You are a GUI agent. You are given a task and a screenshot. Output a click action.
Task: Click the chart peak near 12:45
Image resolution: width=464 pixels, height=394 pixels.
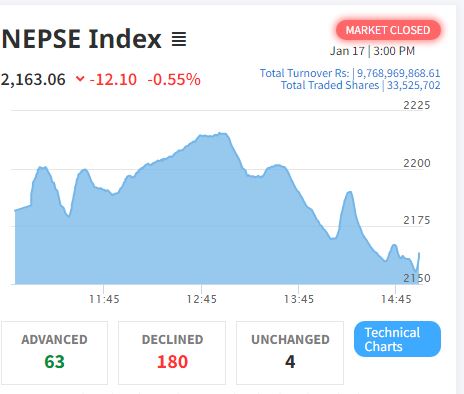pyautogui.click(x=223, y=134)
